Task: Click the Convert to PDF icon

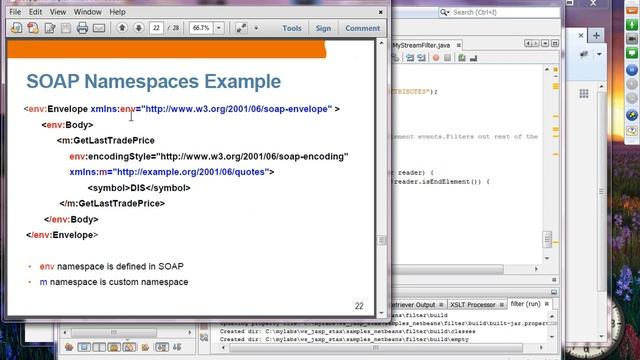Action: 33,28
